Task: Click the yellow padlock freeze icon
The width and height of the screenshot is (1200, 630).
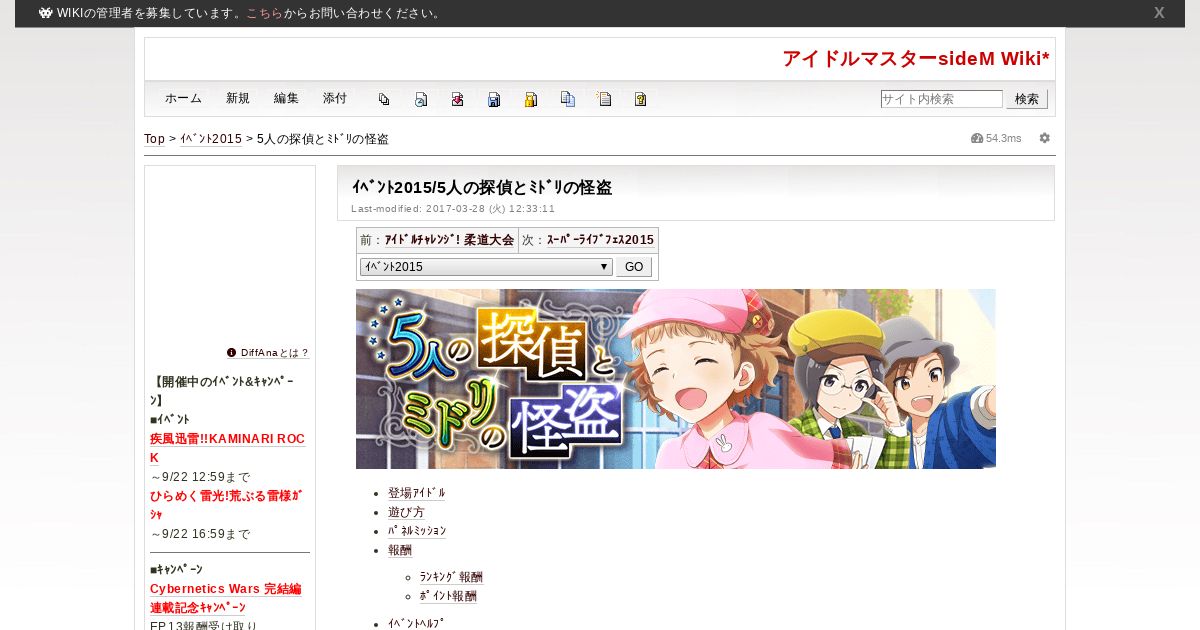Action: pos(531,99)
